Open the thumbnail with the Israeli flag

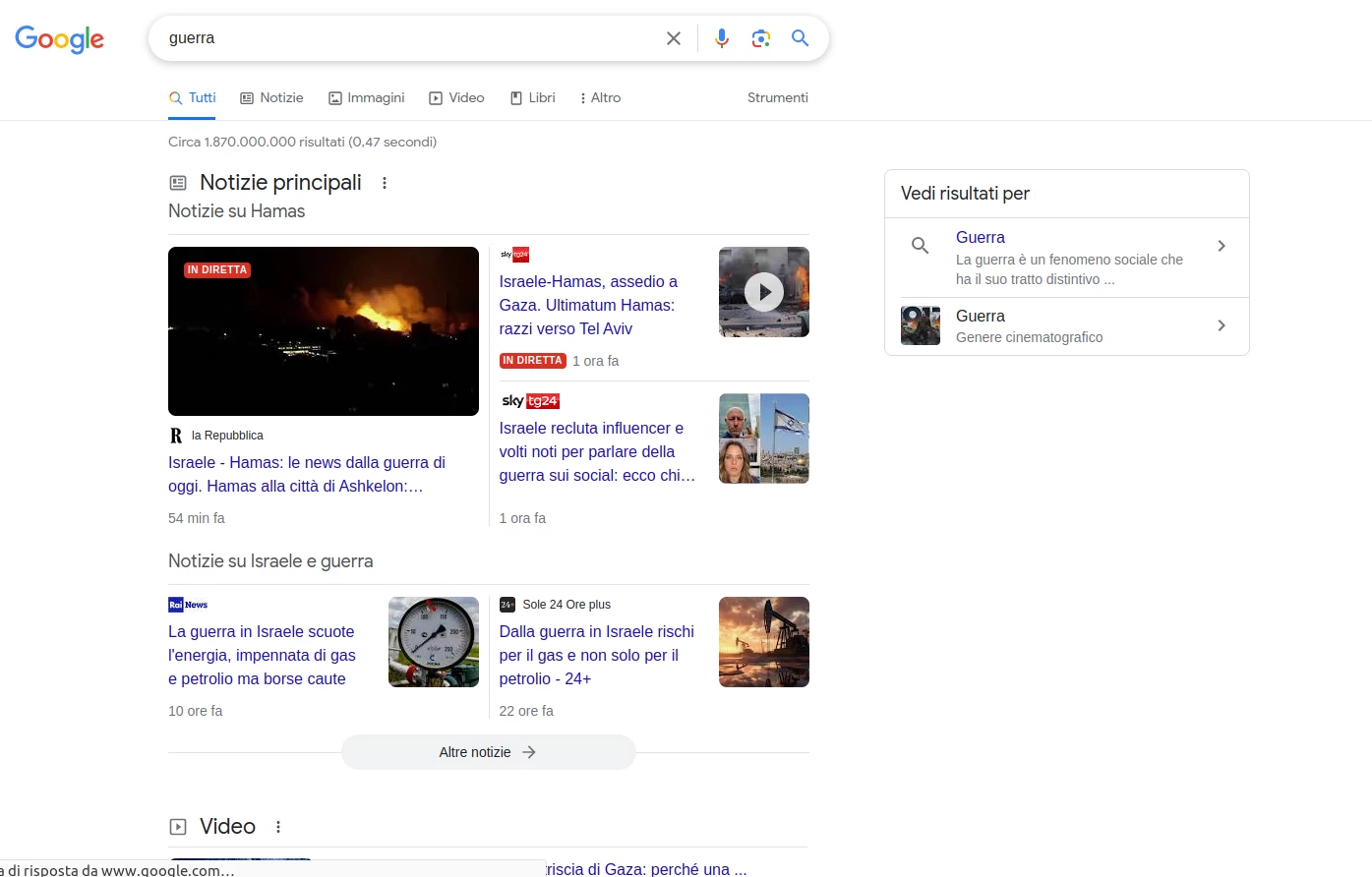tap(764, 438)
